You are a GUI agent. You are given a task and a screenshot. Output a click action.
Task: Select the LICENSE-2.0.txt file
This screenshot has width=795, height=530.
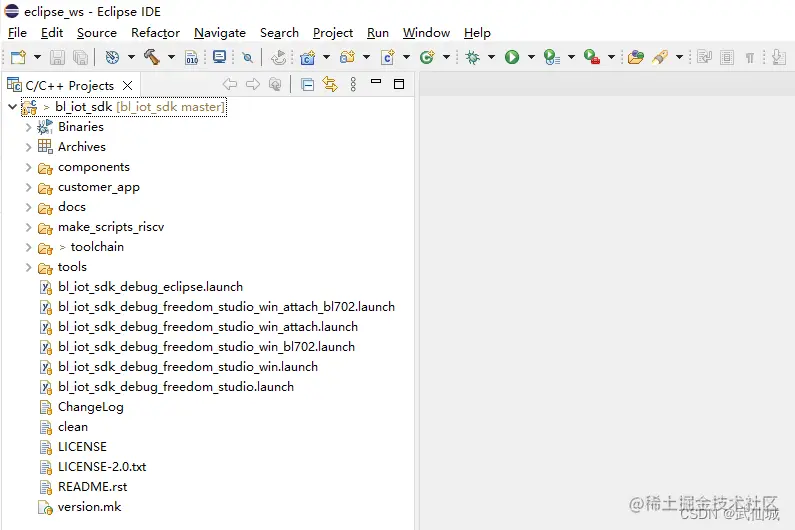[102, 467]
